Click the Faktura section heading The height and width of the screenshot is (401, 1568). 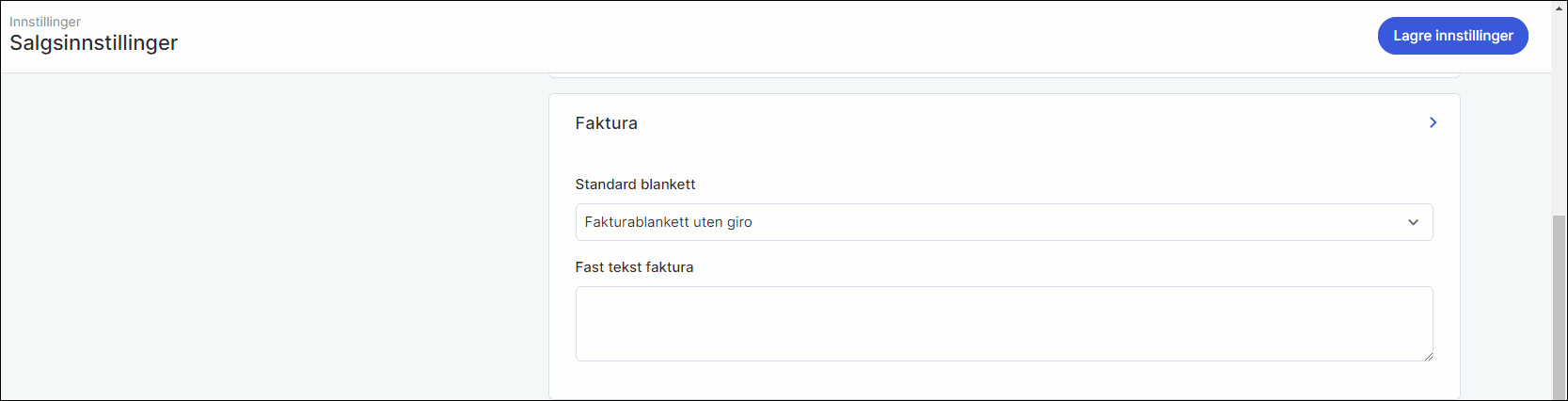[x=607, y=123]
